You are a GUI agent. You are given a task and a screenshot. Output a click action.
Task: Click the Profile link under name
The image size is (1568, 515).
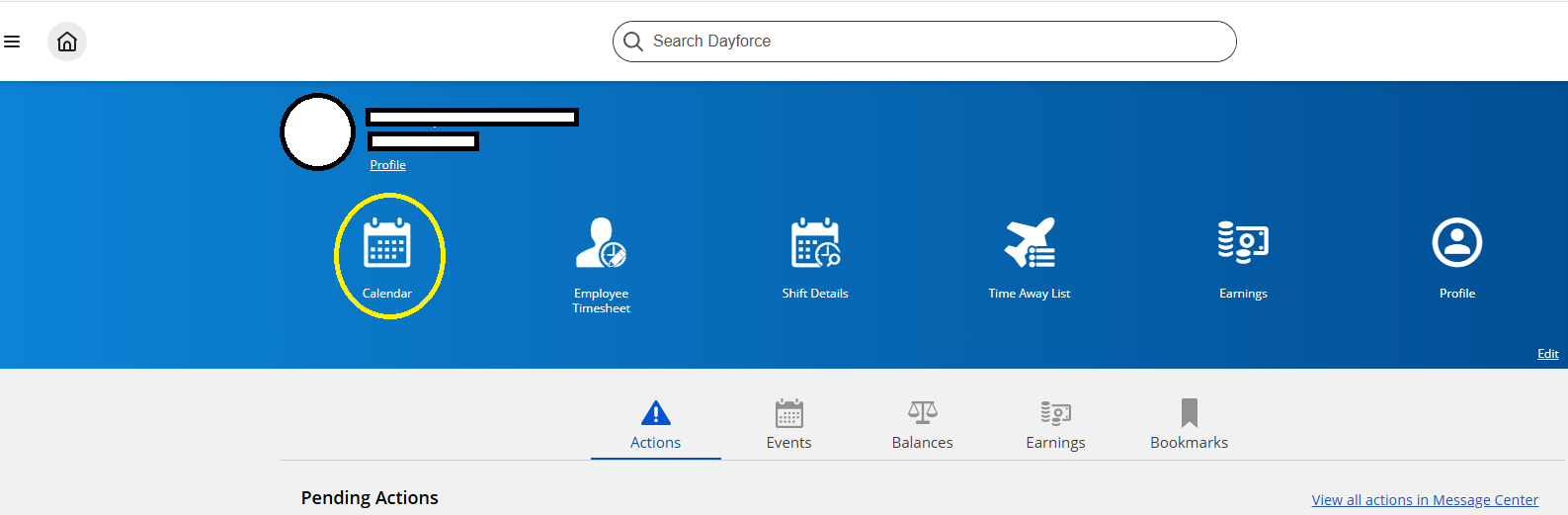click(x=387, y=165)
